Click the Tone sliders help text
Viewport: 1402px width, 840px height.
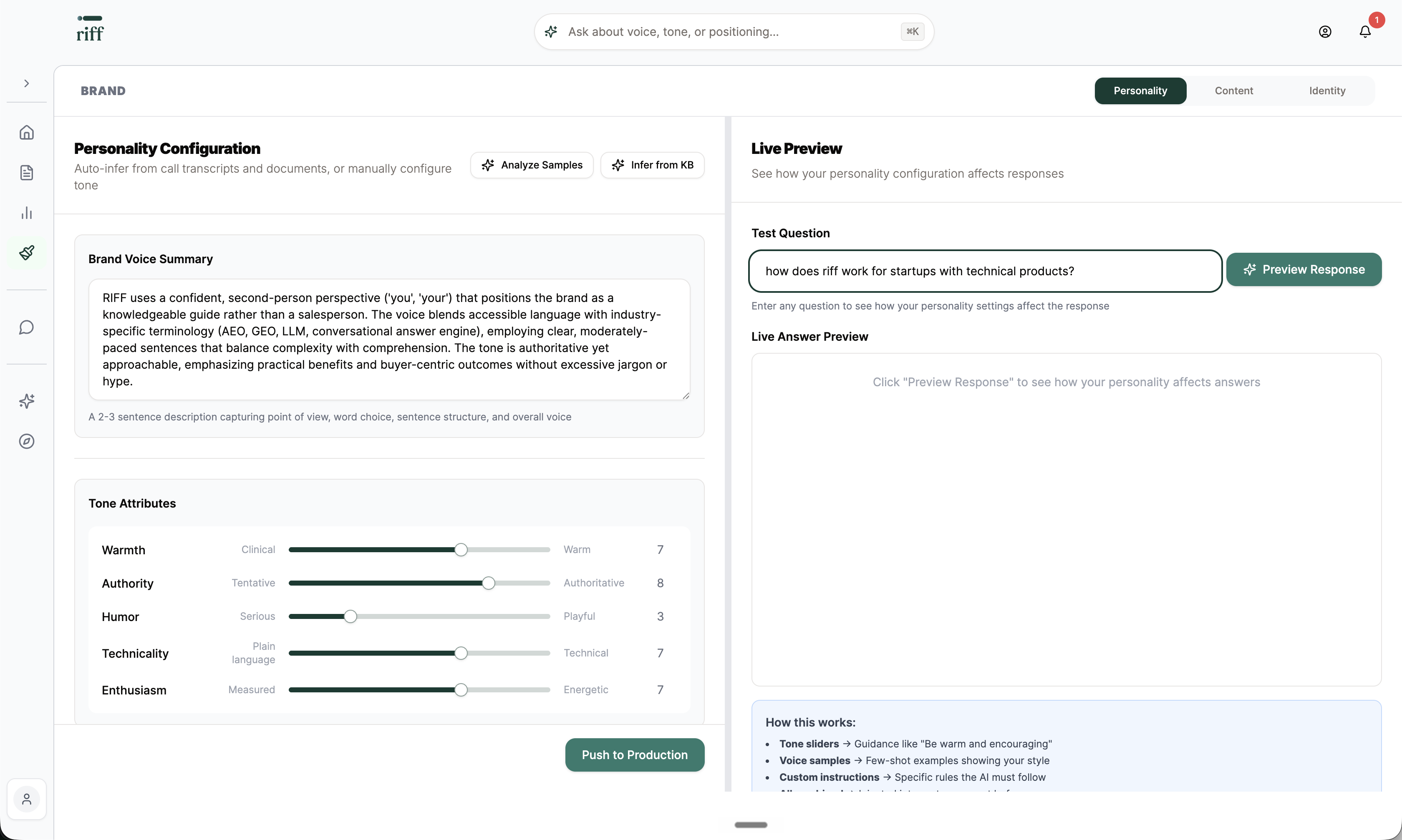915,744
